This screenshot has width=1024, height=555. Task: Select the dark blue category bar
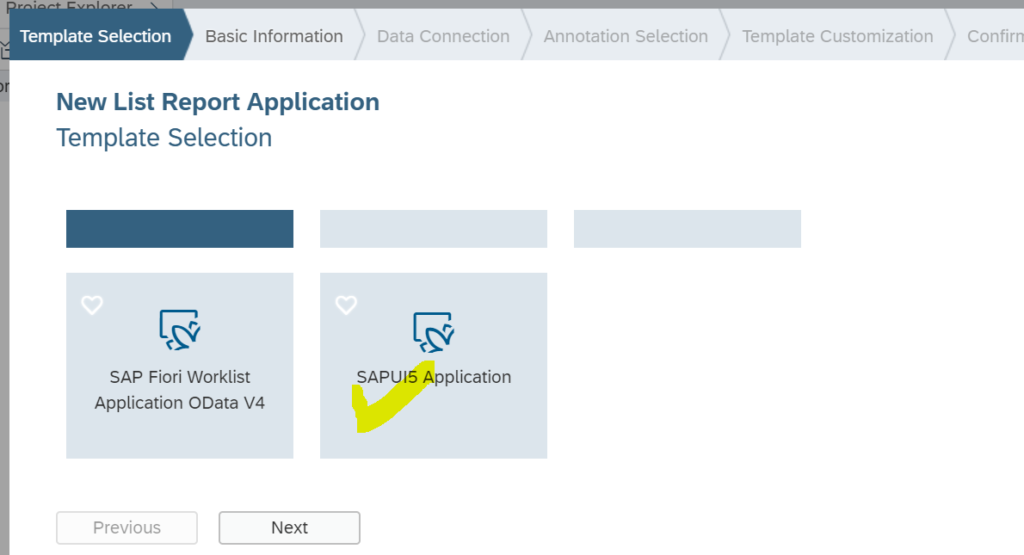[x=180, y=229]
